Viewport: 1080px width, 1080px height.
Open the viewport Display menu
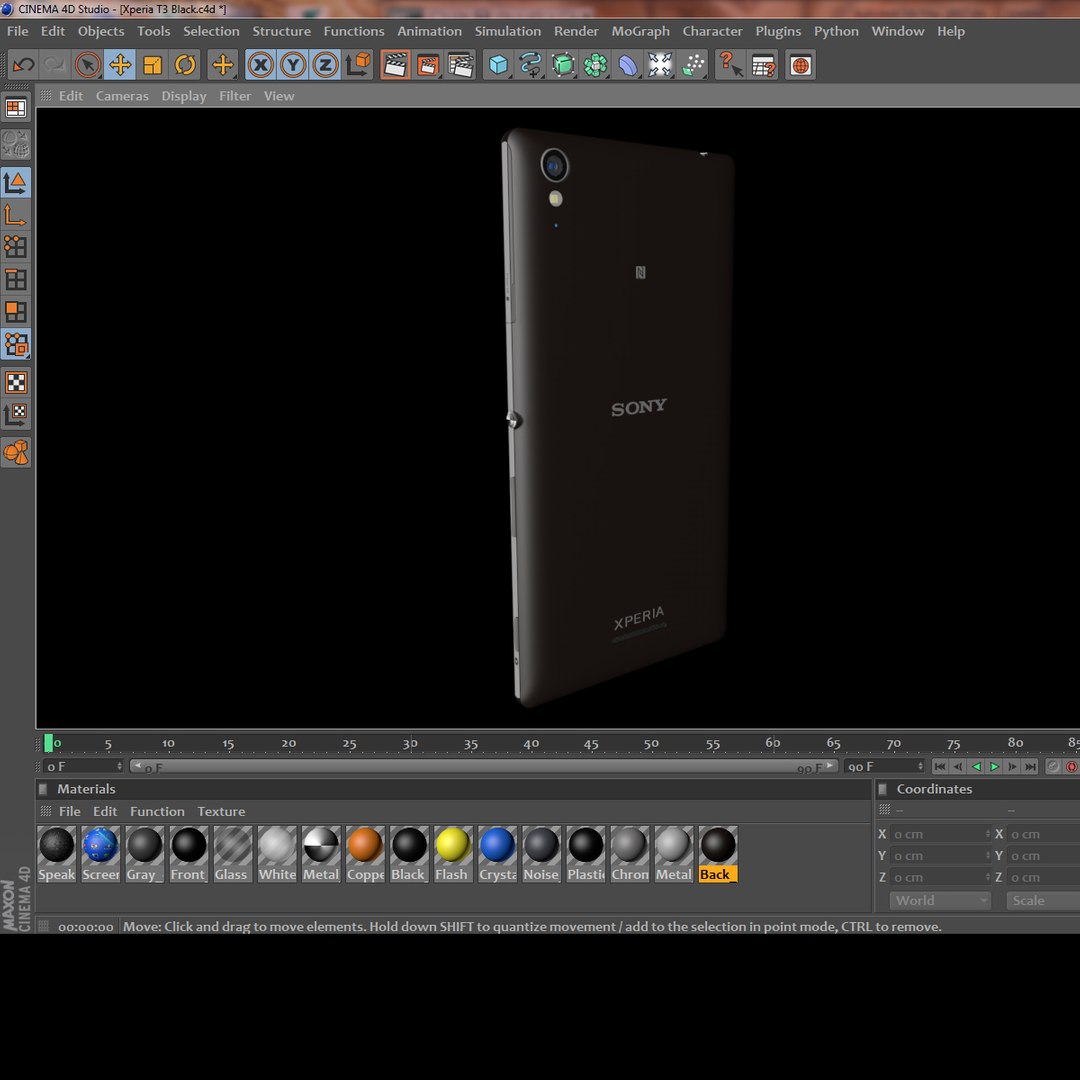184,96
